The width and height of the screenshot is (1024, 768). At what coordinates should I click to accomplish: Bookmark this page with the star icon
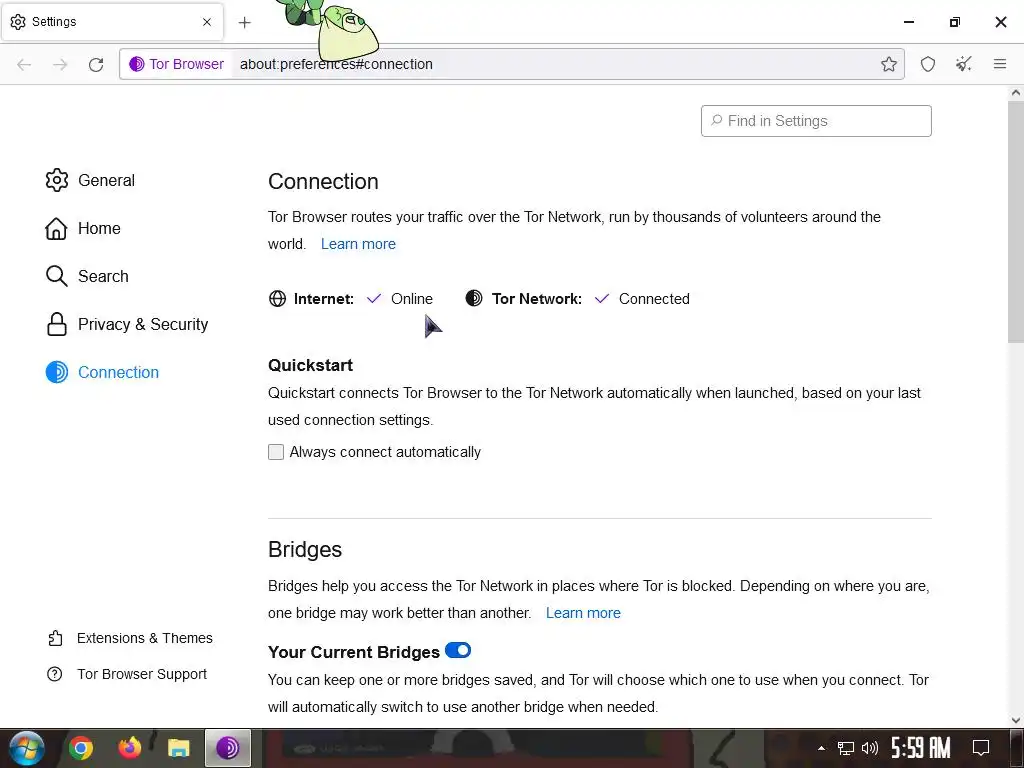click(888, 64)
